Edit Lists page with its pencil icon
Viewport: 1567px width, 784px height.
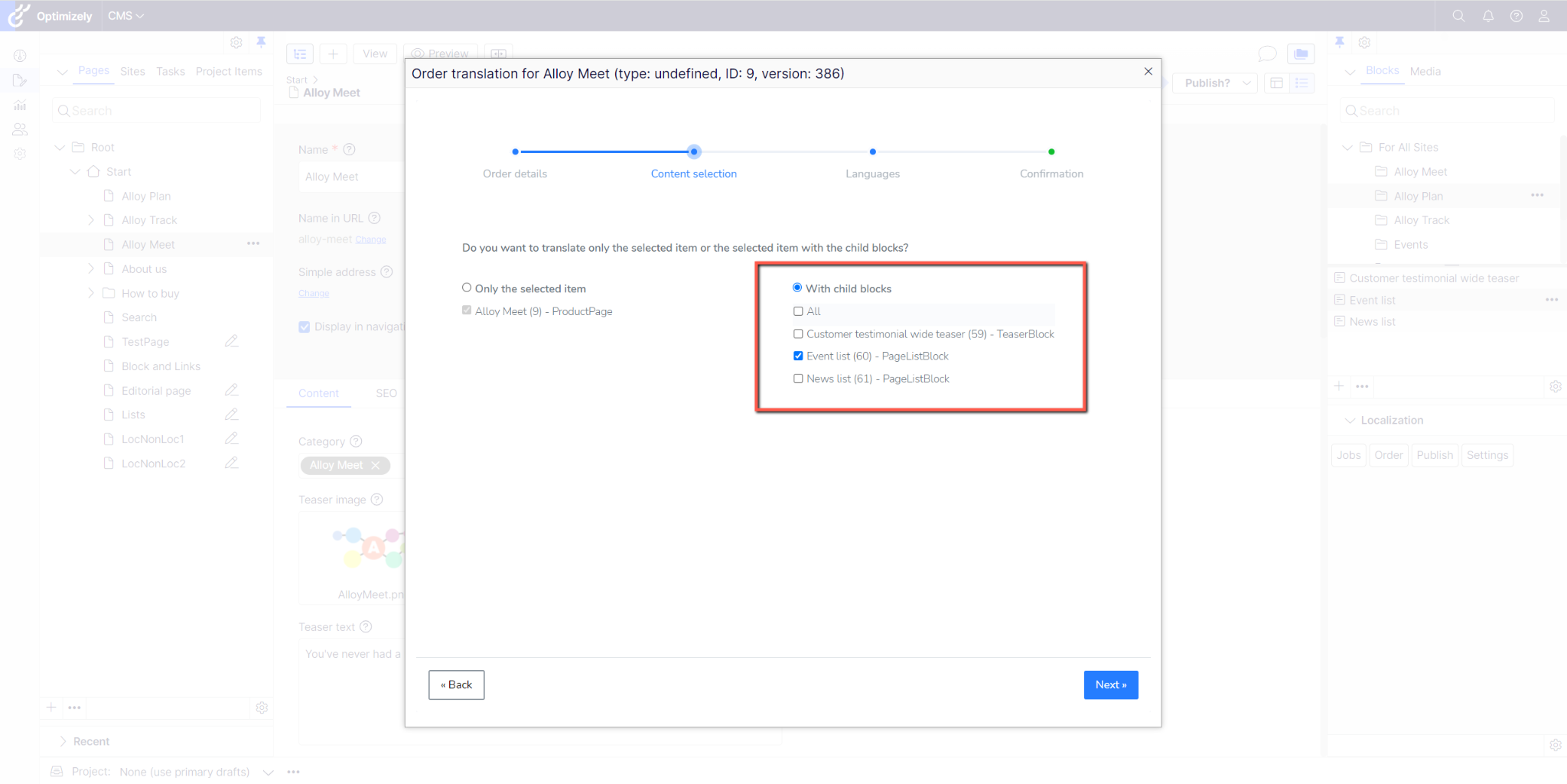(231, 415)
